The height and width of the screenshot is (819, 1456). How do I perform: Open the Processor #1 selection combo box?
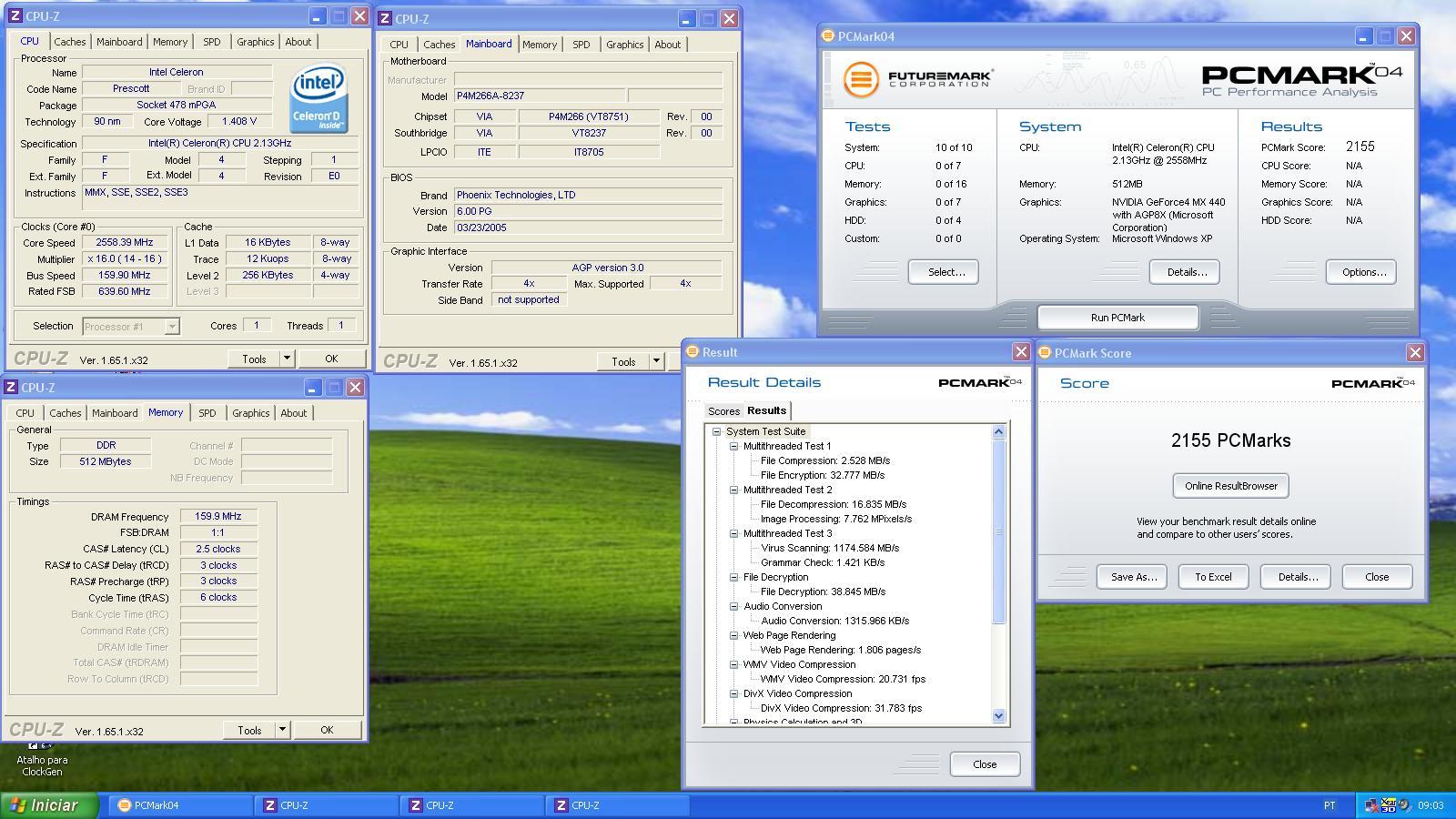[130, 326]
